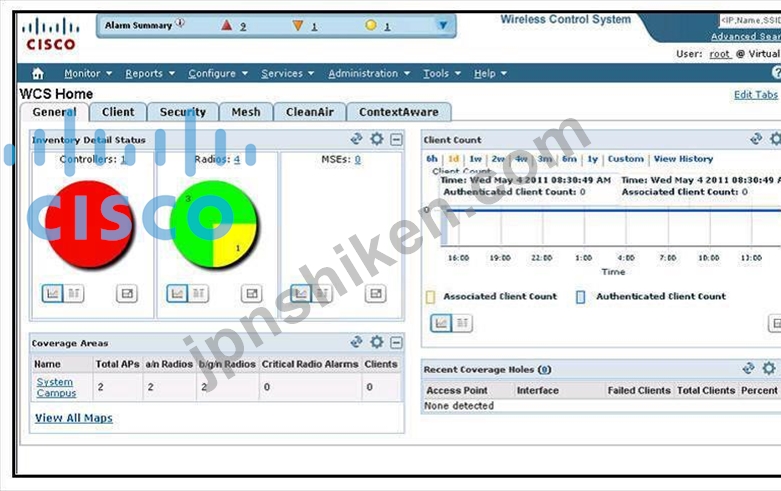The height and width of the screenshot is (491, 781).
Task: Click the yellow Radios pie slice
Action: pyautogui.click(x=234, y=246)
